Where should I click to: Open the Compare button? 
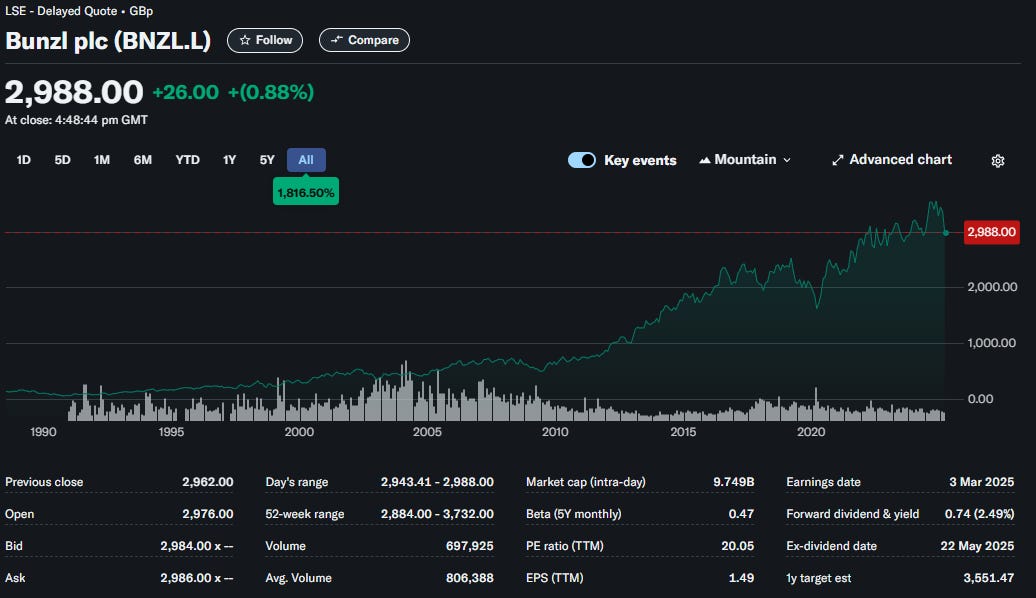[364, 40]
